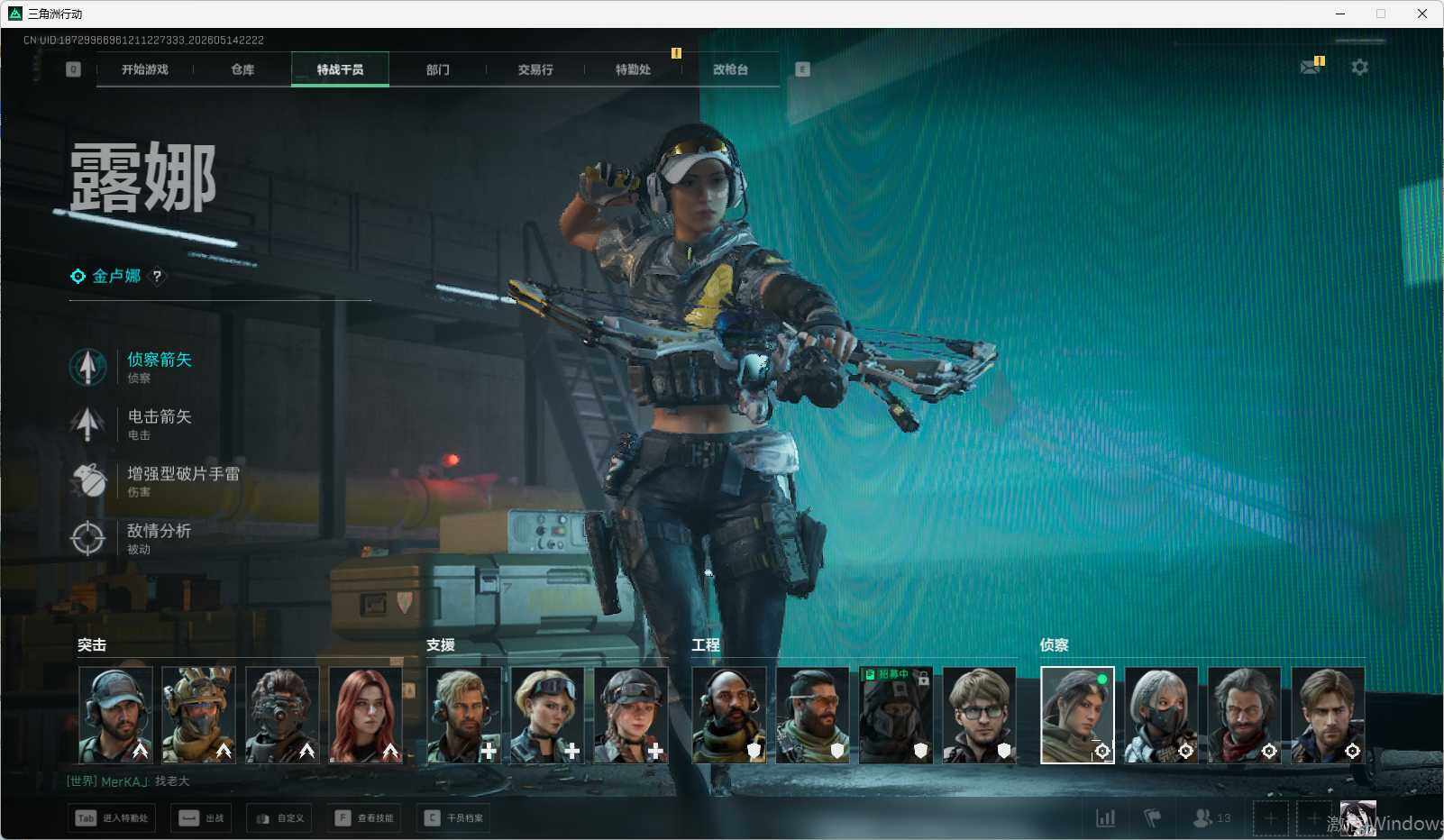The width and height of the screenshot is (1444, 840).
Task: Click the 进入特勤处 Tab button
Action: click(x=112, y=818)
